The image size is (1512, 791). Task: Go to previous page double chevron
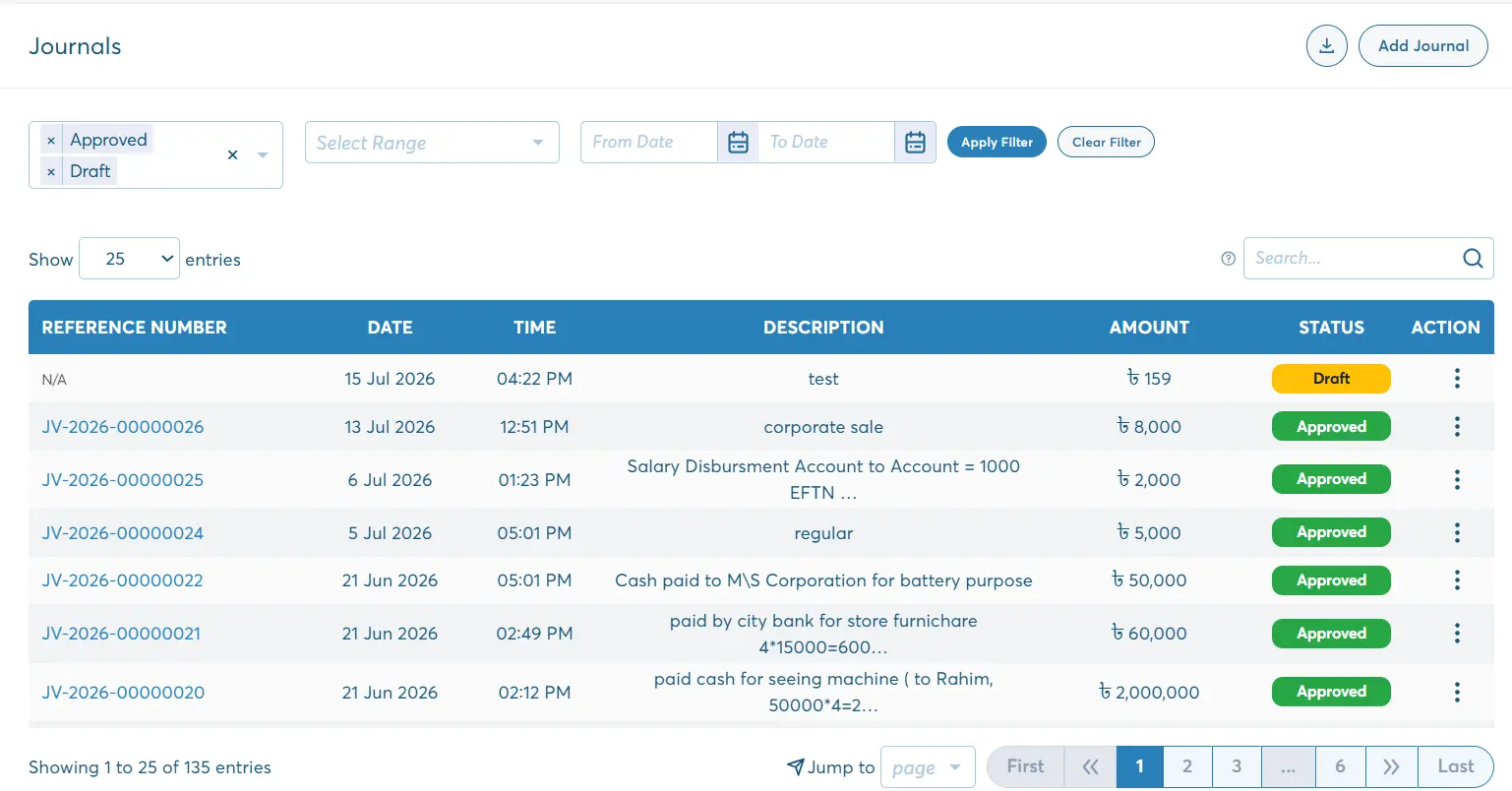1090,766
